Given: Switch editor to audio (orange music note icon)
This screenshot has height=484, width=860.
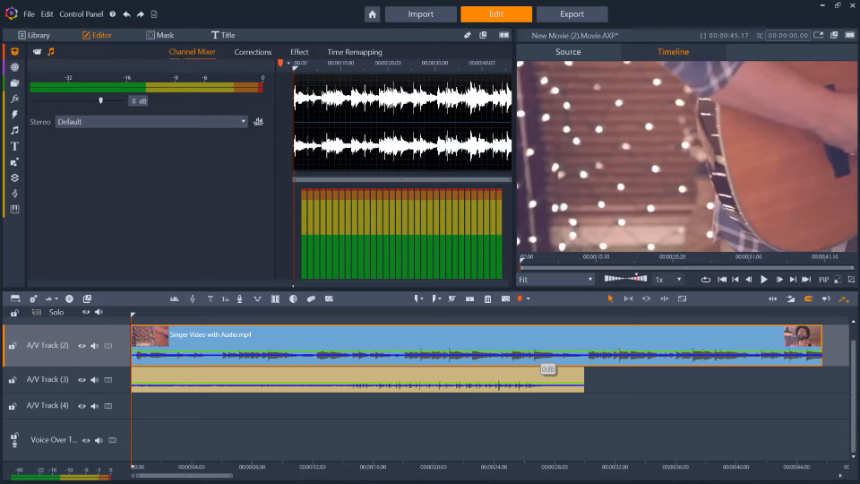Looking at the screenshot, I should click(51, 52).
